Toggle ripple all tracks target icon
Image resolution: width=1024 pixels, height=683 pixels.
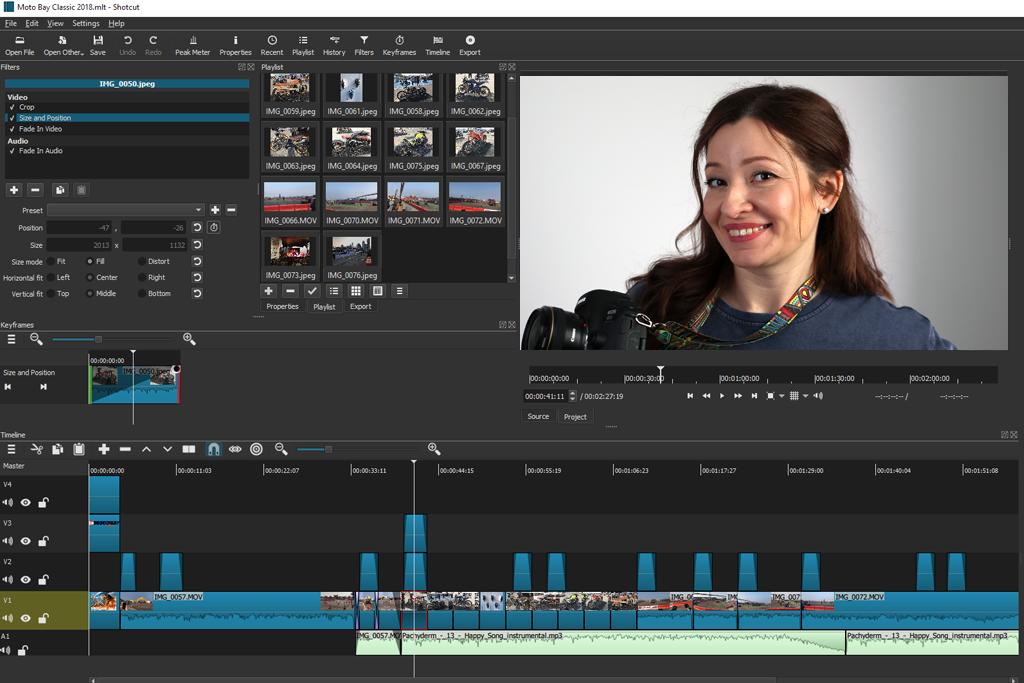tap(257, 449)
